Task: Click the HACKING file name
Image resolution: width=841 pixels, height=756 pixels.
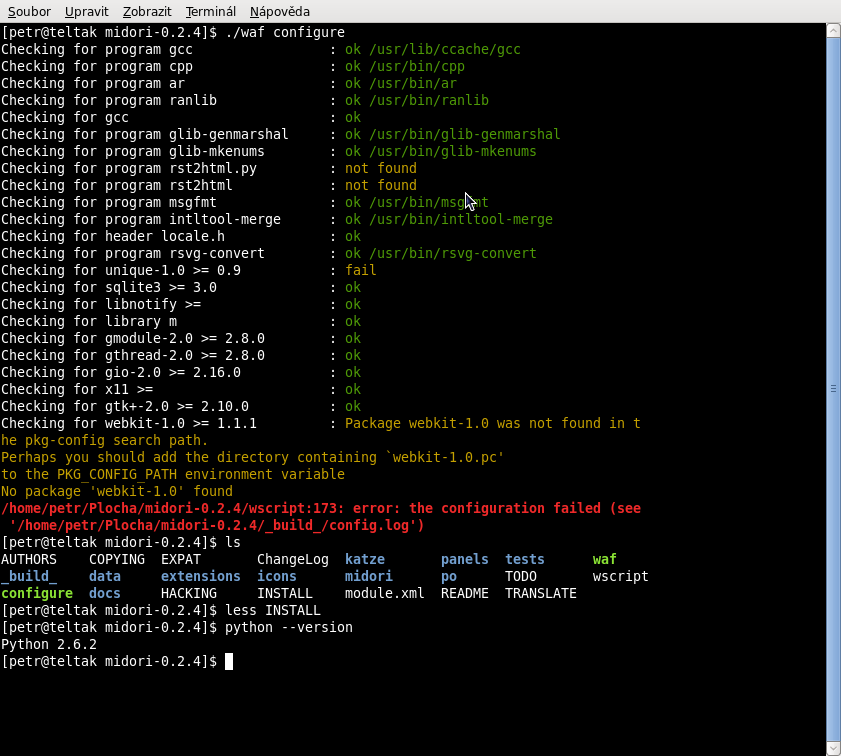Action: [x=189, y=594]
